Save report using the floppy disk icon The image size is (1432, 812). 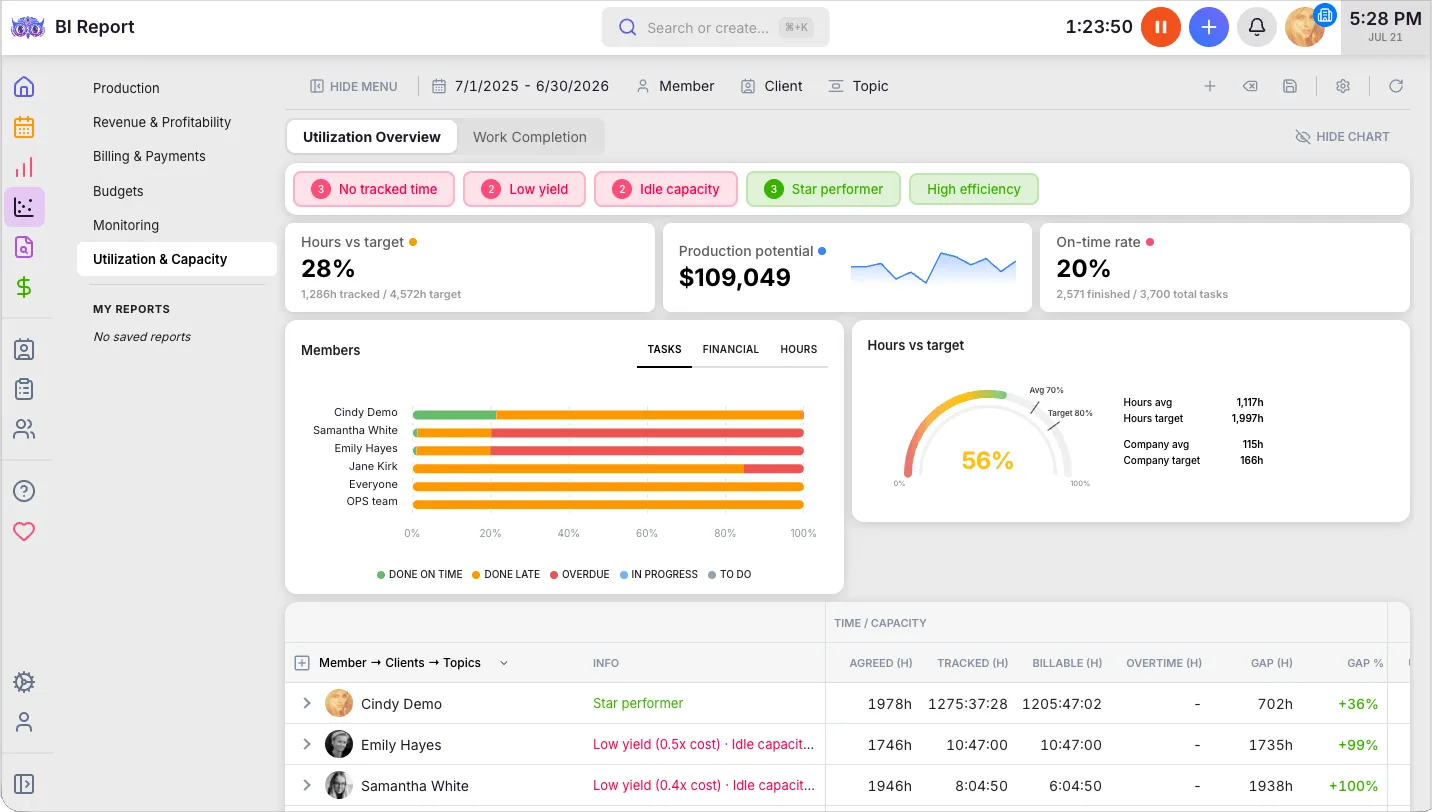pyautogui.click(x=1290, y=86)
